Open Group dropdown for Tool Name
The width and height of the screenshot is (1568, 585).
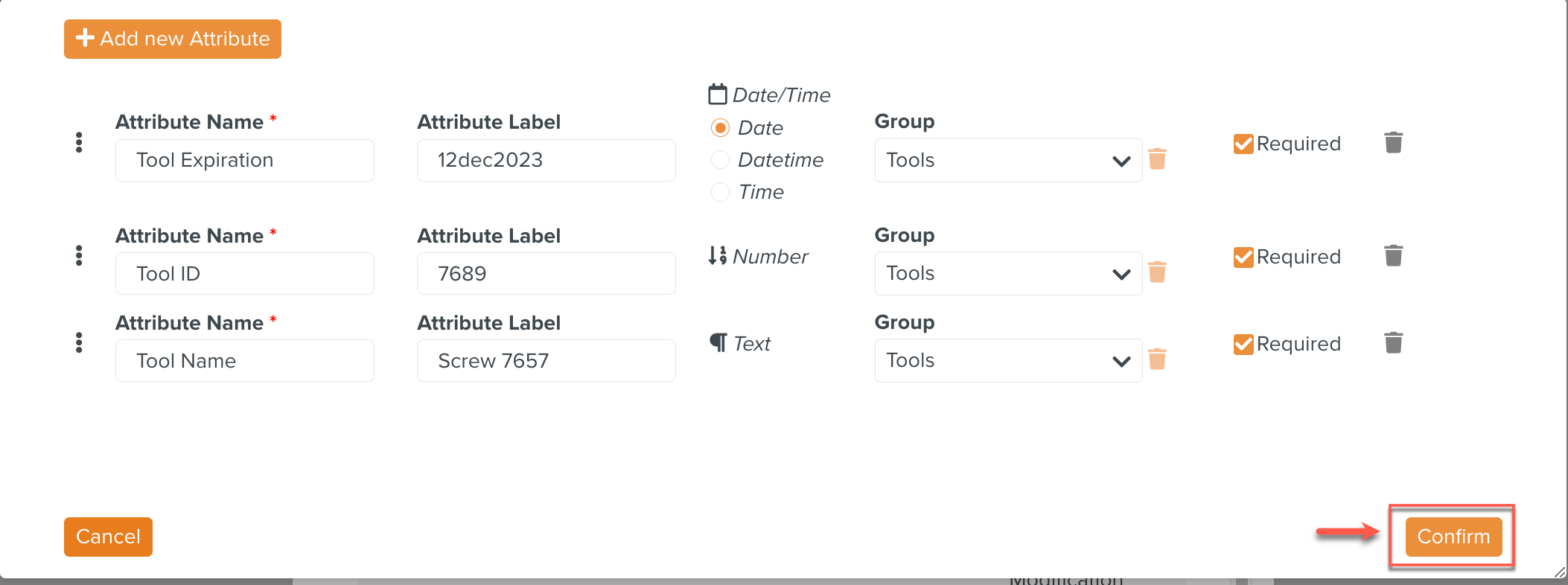1008,360
